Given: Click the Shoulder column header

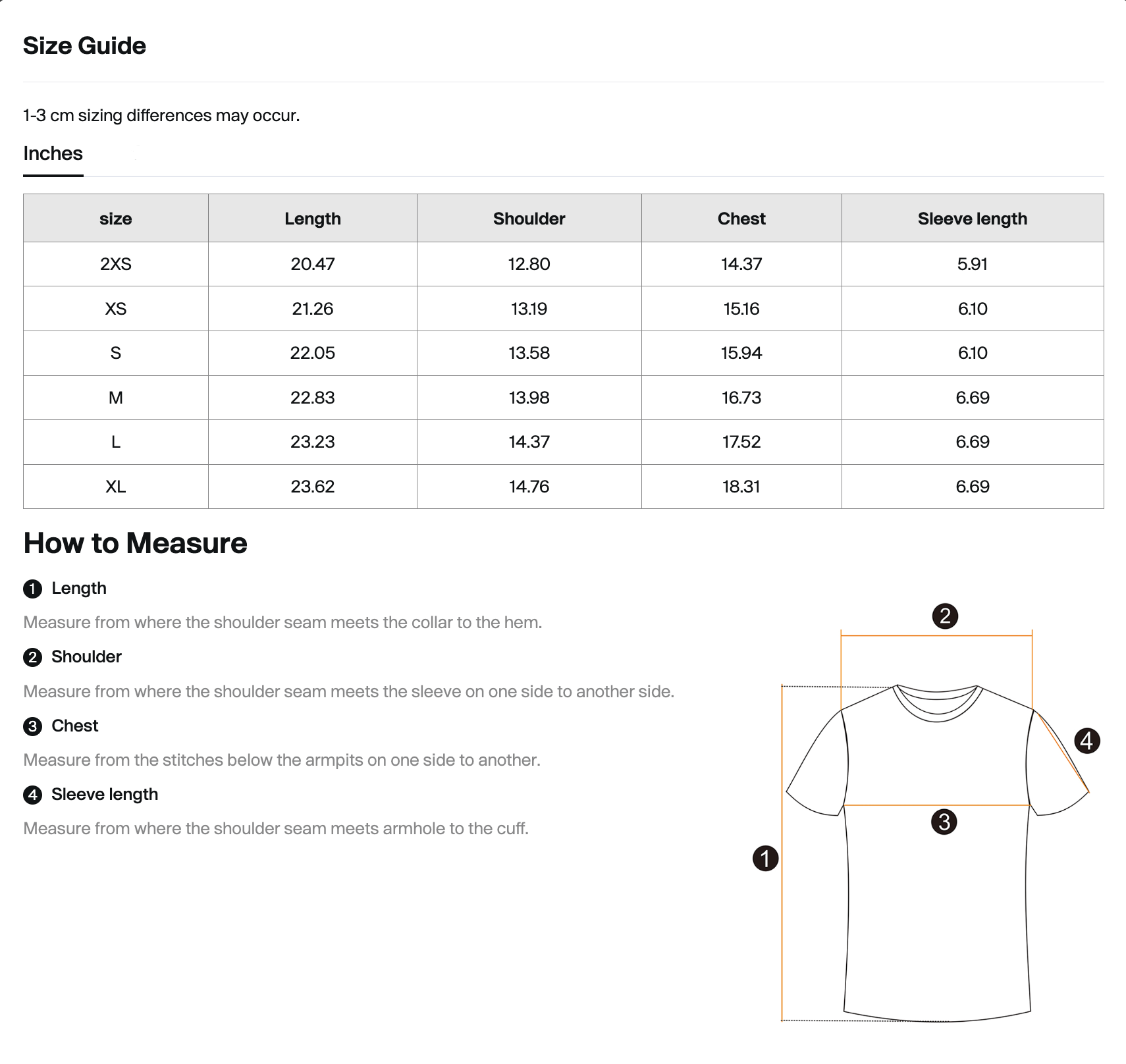Looking at the screenshot, I should (x=529, y=219).
